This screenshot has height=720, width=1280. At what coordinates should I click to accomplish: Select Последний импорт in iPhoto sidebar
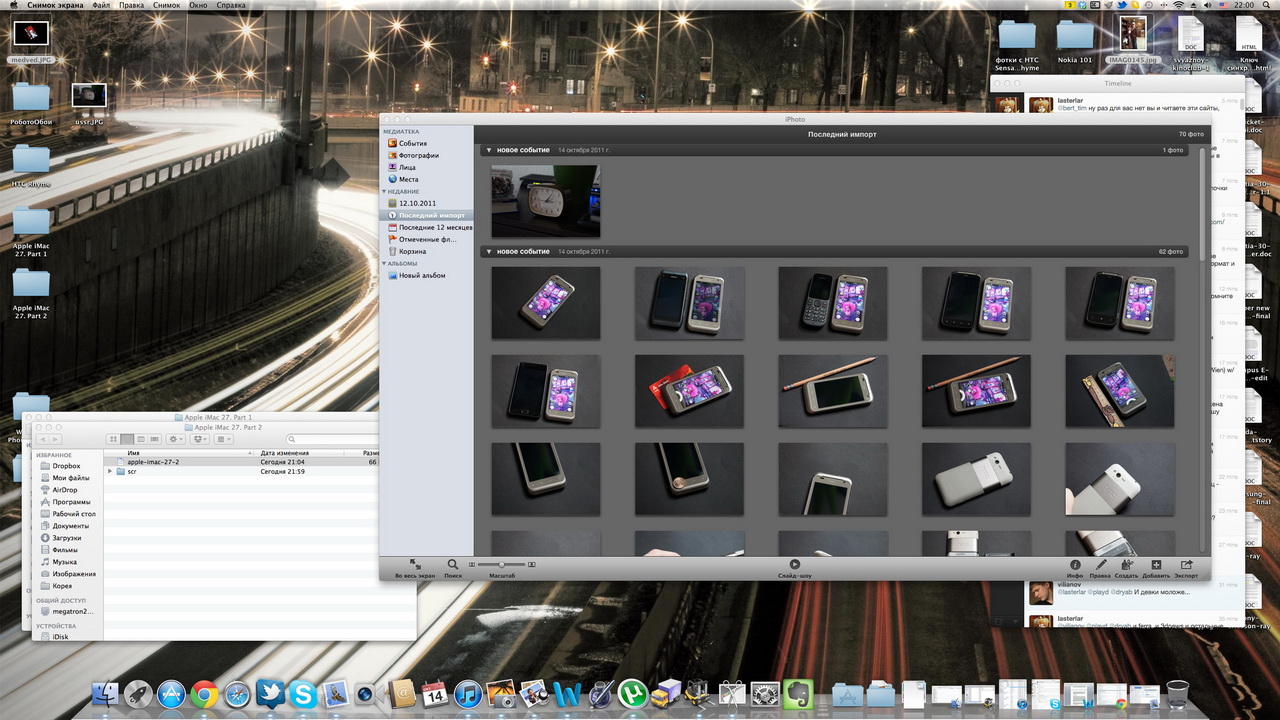425,215
